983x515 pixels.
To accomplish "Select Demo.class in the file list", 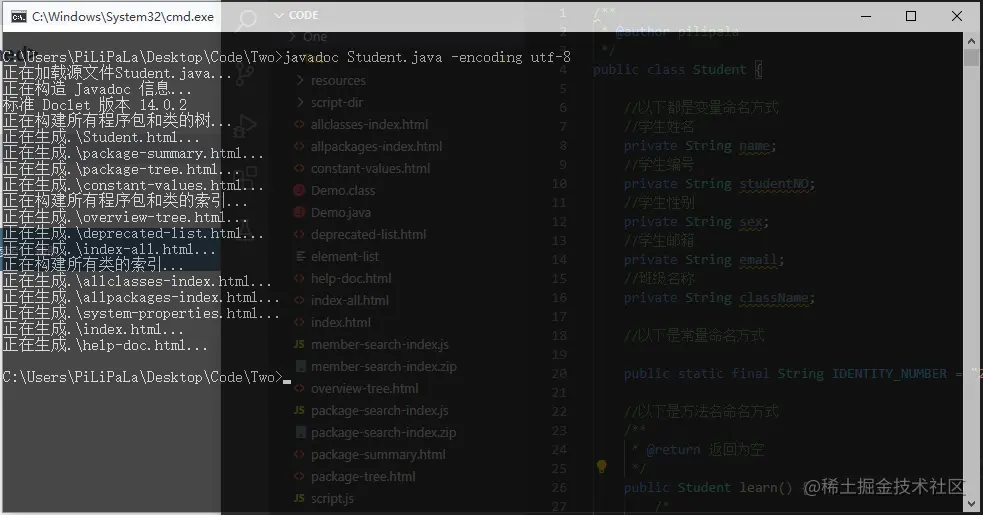I will click(335, 190).
